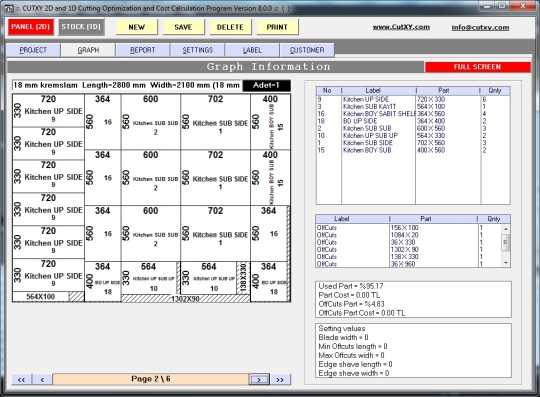Click the DELETE button
Image resolution: width=540 pixels, height=397 pixels.
230,27
